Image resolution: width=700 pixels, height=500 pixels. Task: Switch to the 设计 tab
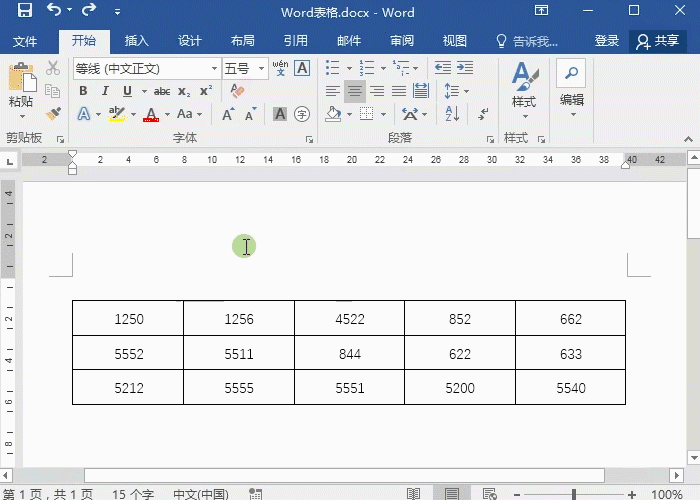click(190, 41)
